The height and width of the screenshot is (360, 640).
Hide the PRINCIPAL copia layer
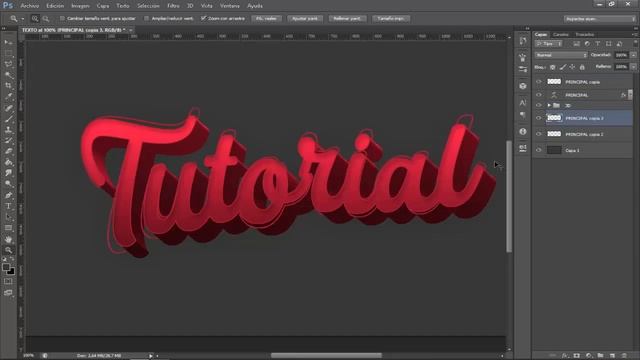(539, 82)
